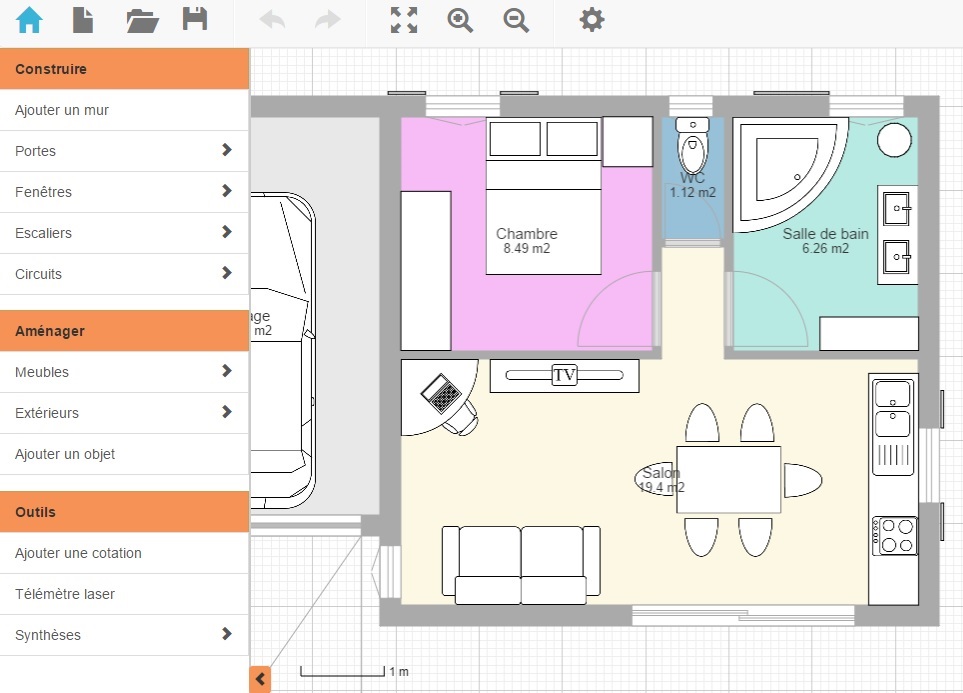Screen dimensions: 963x693
Task: Zoom in on the floor plan
Action: 460,19
